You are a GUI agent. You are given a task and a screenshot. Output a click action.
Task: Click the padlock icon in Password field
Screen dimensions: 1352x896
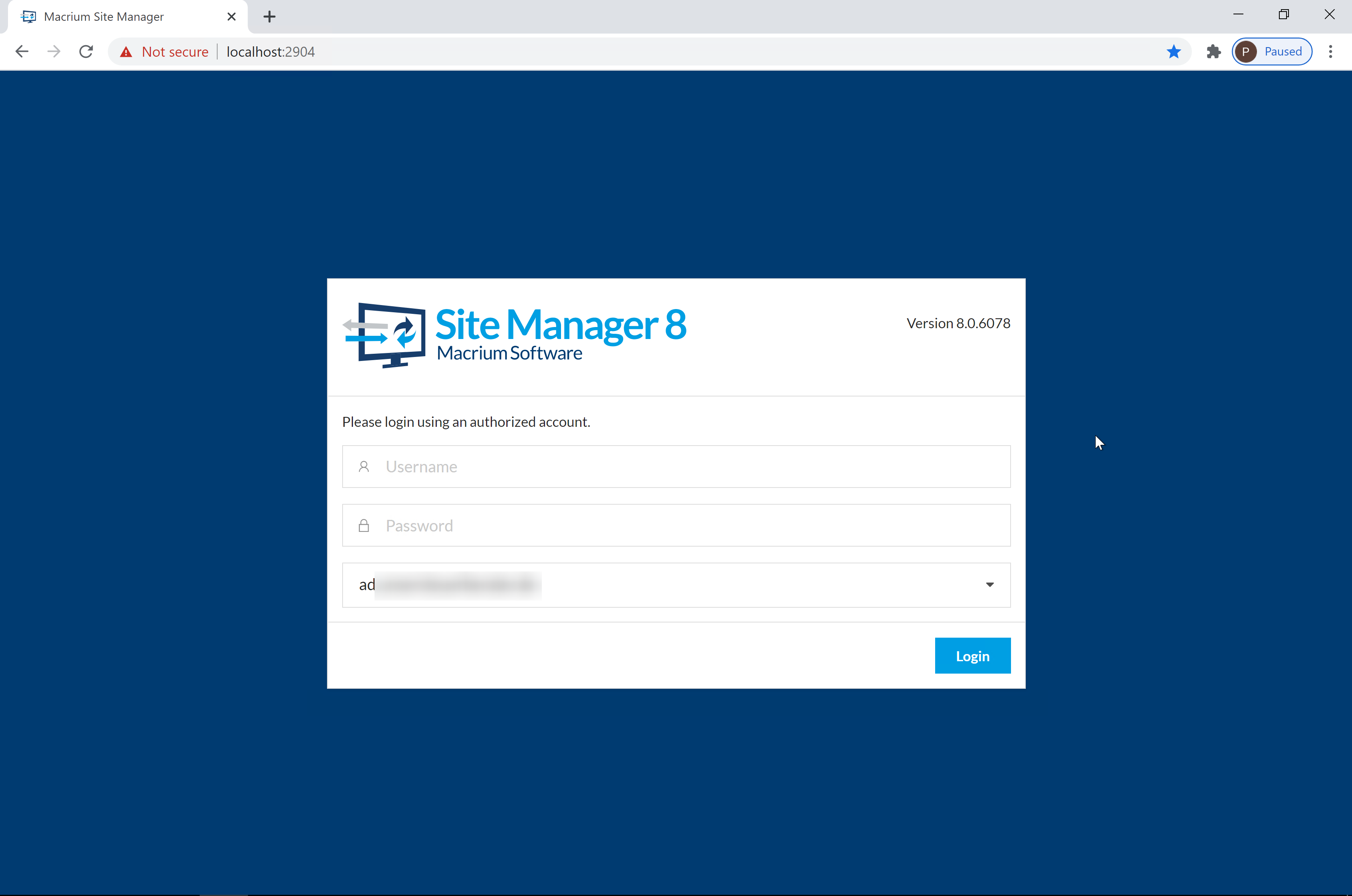(x=364, y=525)
